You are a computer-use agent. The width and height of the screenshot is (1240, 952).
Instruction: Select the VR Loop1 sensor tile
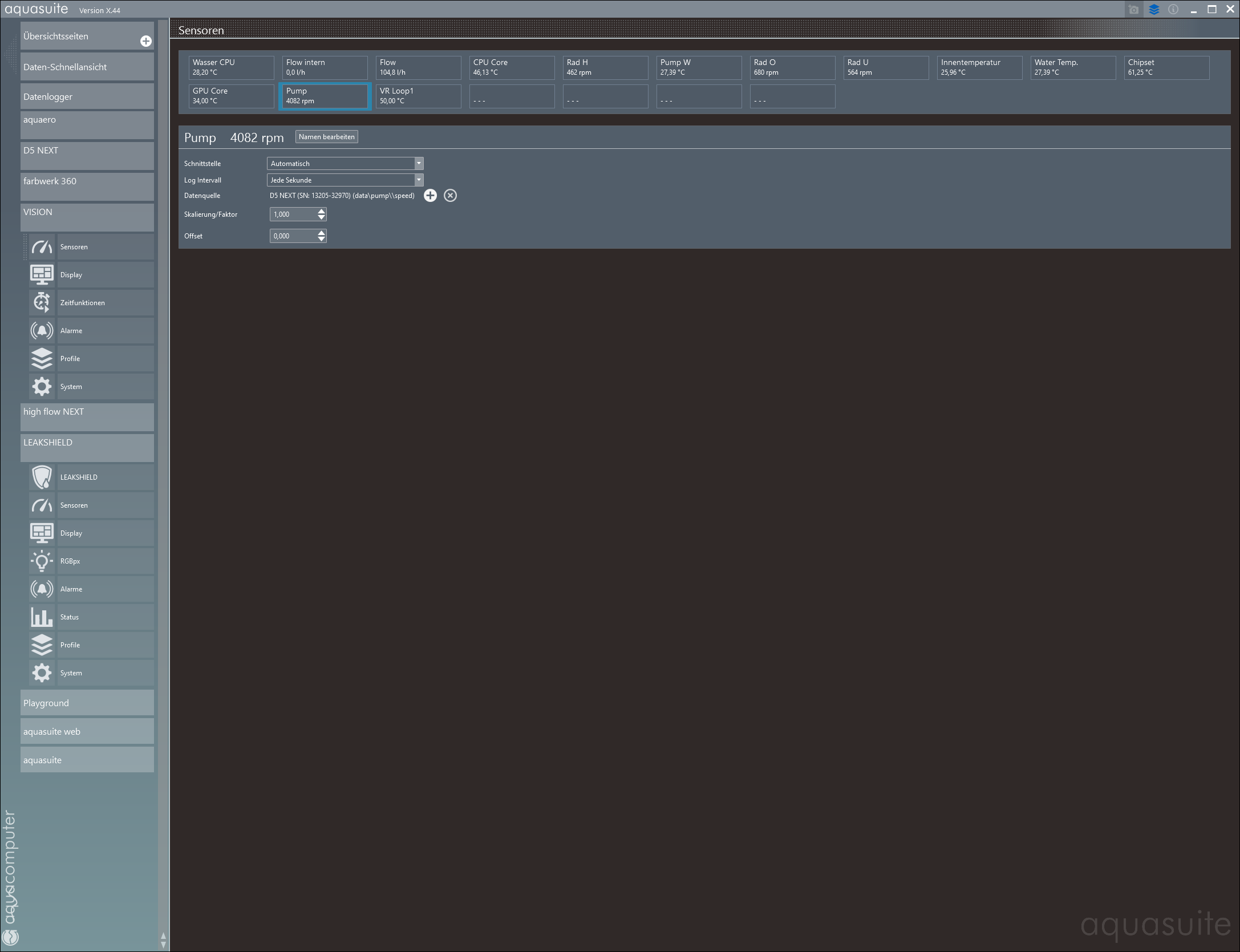(419, 96)
